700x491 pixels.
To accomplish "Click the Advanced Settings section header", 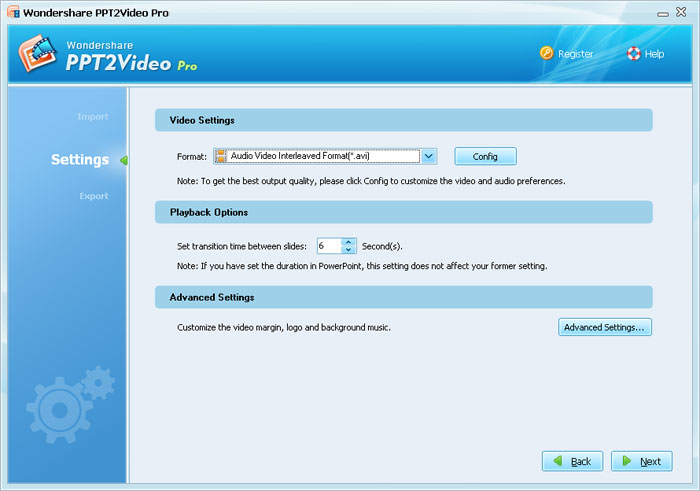I will click(404, 297).
